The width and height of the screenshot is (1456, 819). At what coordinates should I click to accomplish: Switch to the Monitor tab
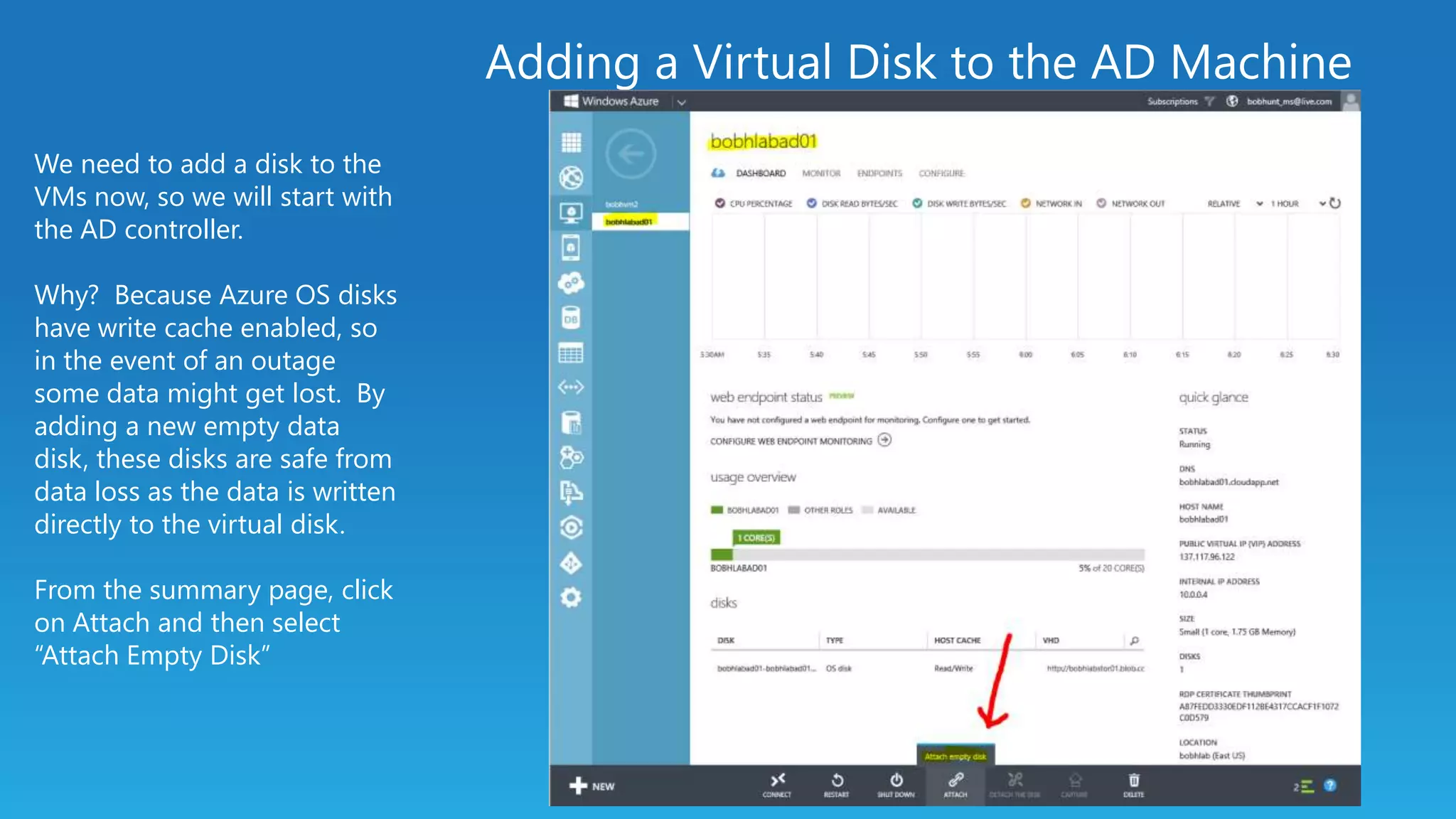click(x=821, y=173)
